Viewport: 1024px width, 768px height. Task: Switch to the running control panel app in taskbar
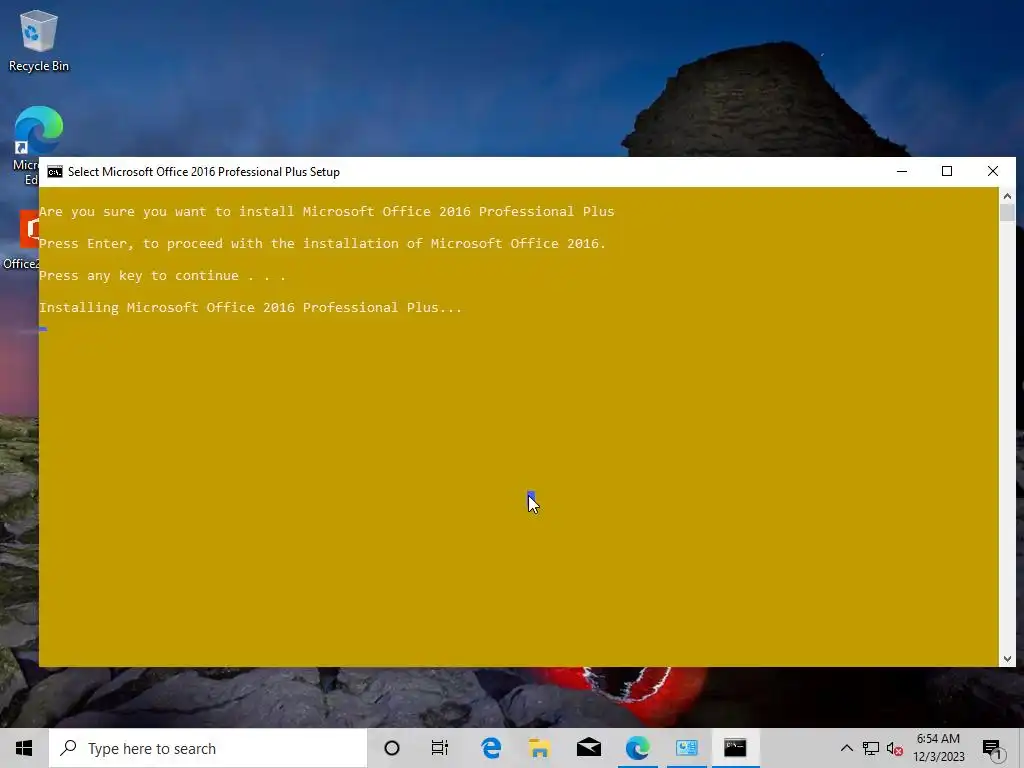(686, 748)
